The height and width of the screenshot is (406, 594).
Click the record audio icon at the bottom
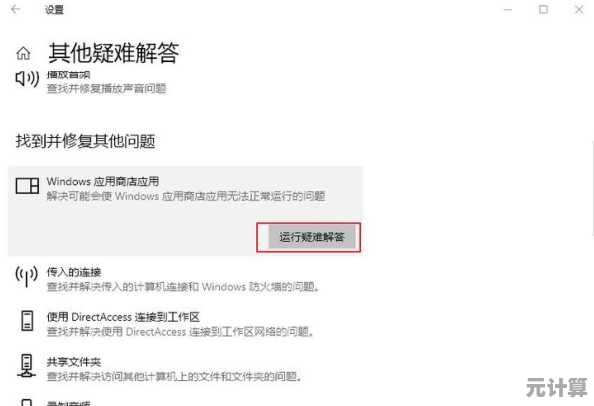tap(27, 402)
